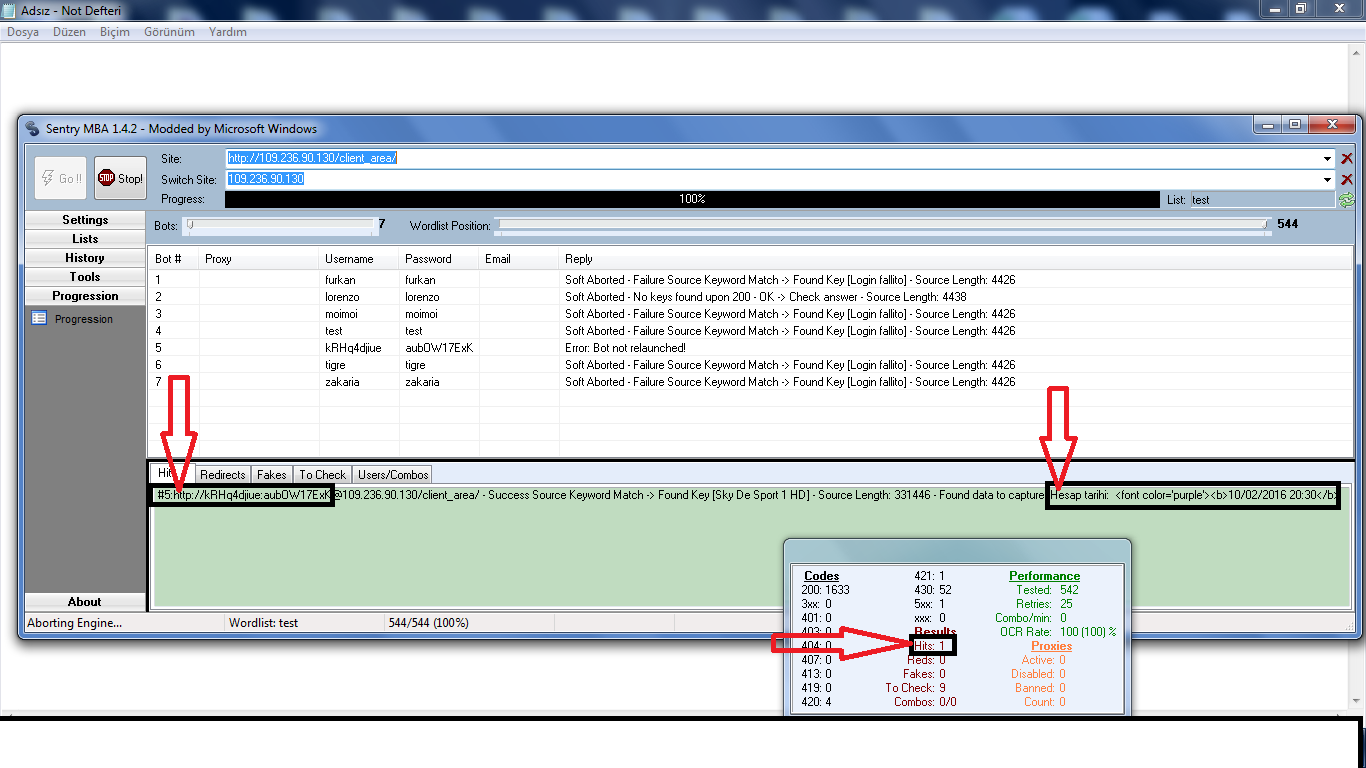Image resolution: width=1366 pixels, height=768 pixels.
Task: Click the Notepad icon in the title bar
Action: tap(10, 9)
